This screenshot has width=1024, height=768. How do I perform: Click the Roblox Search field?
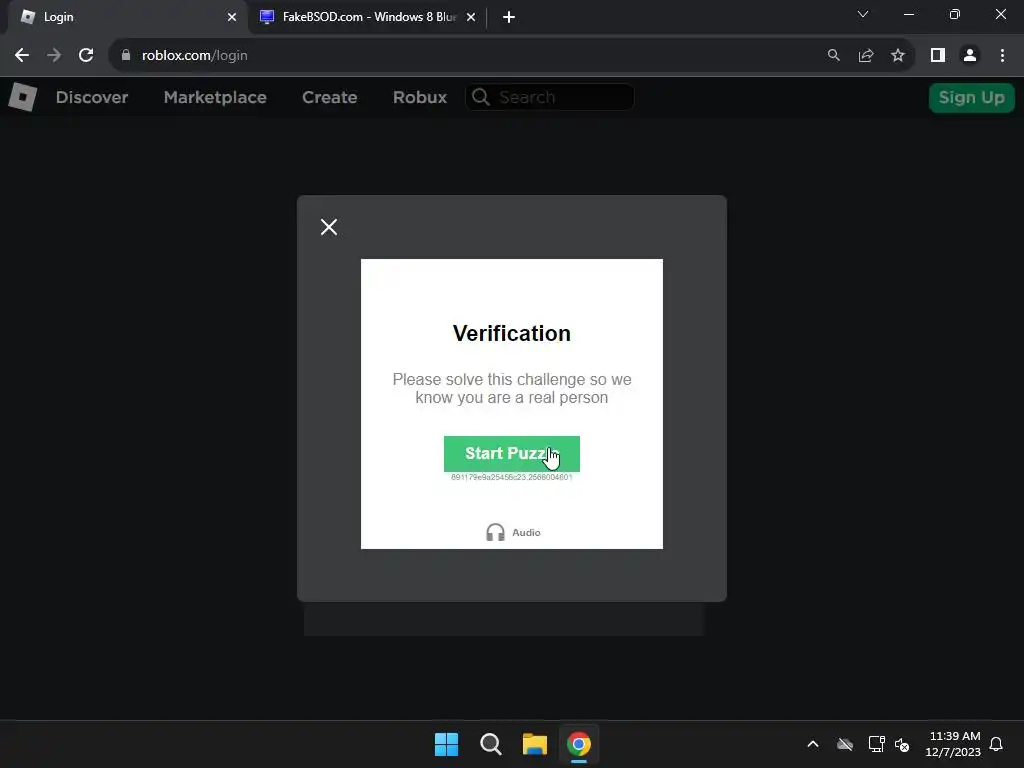[x=549, y=97]
